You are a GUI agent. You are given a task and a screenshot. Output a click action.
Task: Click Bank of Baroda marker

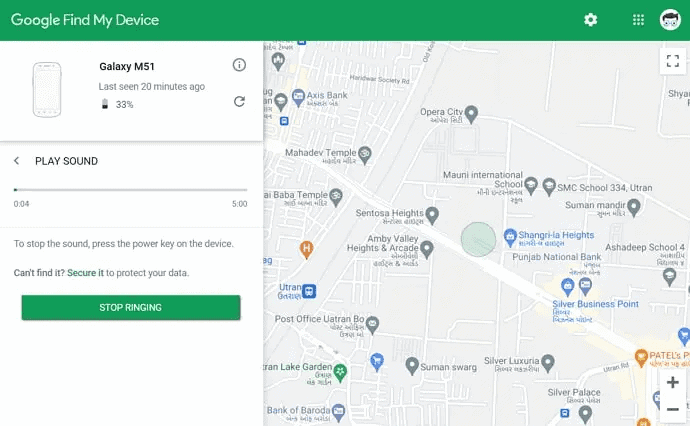338,412
